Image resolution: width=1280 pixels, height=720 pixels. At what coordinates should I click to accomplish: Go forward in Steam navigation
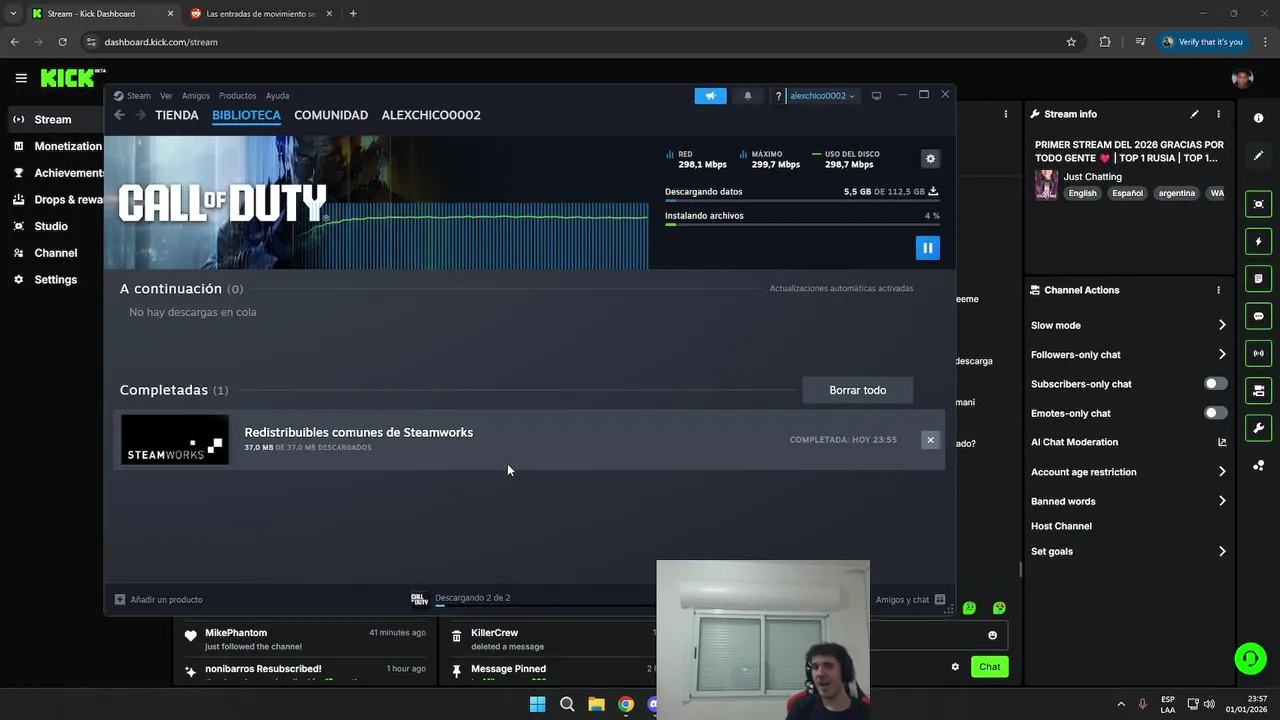click(141, 115)
